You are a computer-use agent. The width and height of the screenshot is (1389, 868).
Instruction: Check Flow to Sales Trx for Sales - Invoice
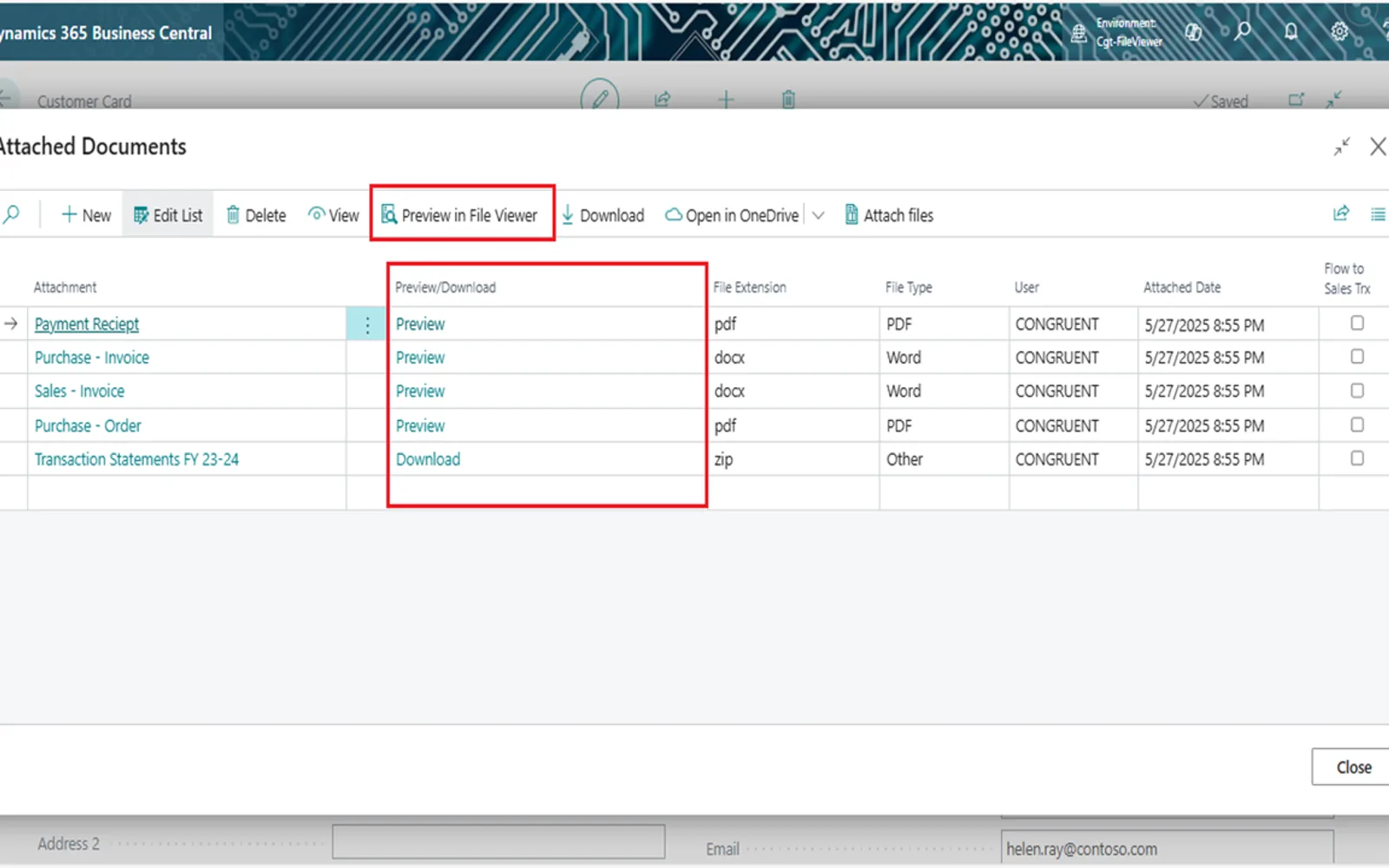[1357, 391]
